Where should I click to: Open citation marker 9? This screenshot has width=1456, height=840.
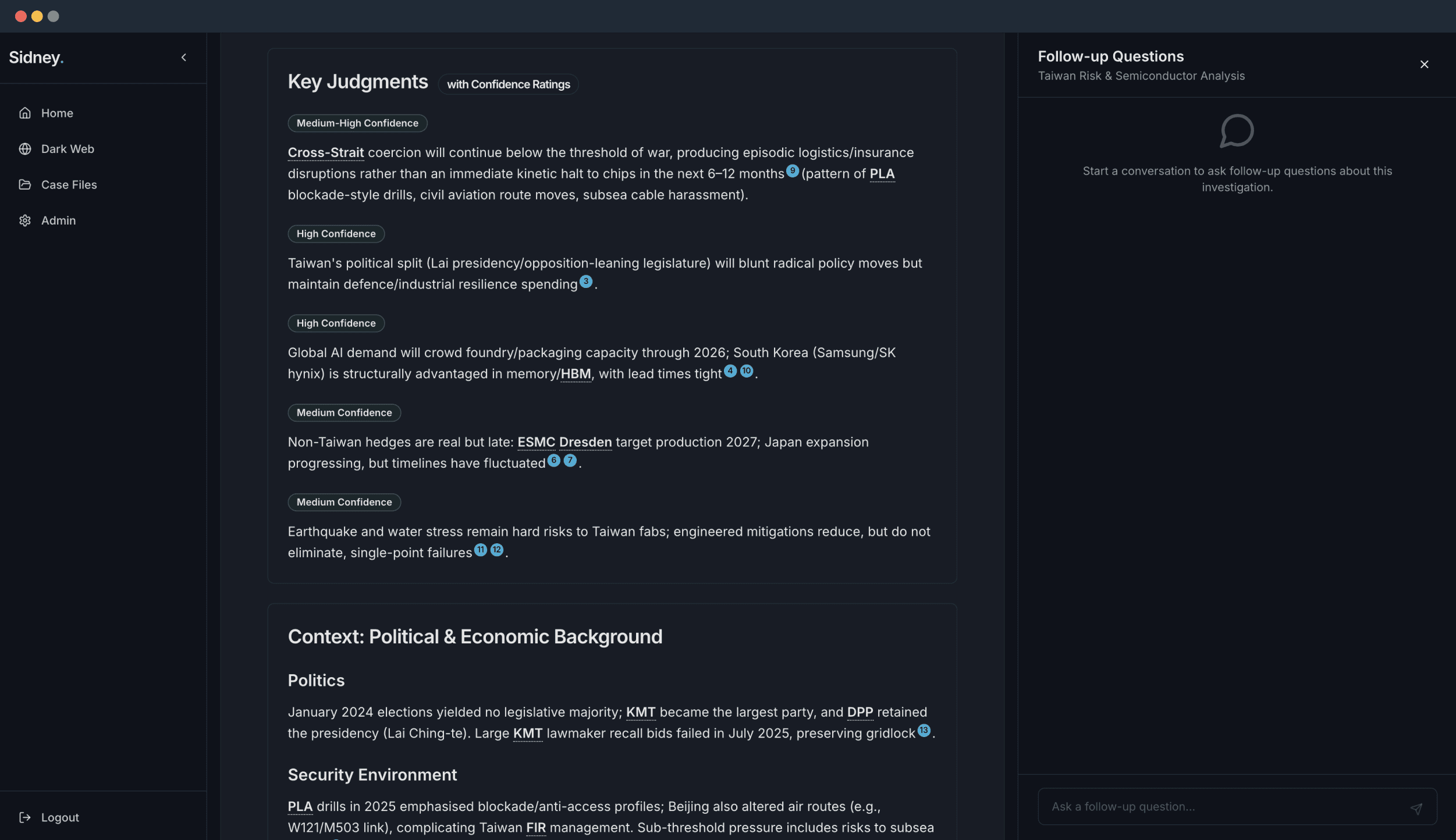(x=792, y=170)
